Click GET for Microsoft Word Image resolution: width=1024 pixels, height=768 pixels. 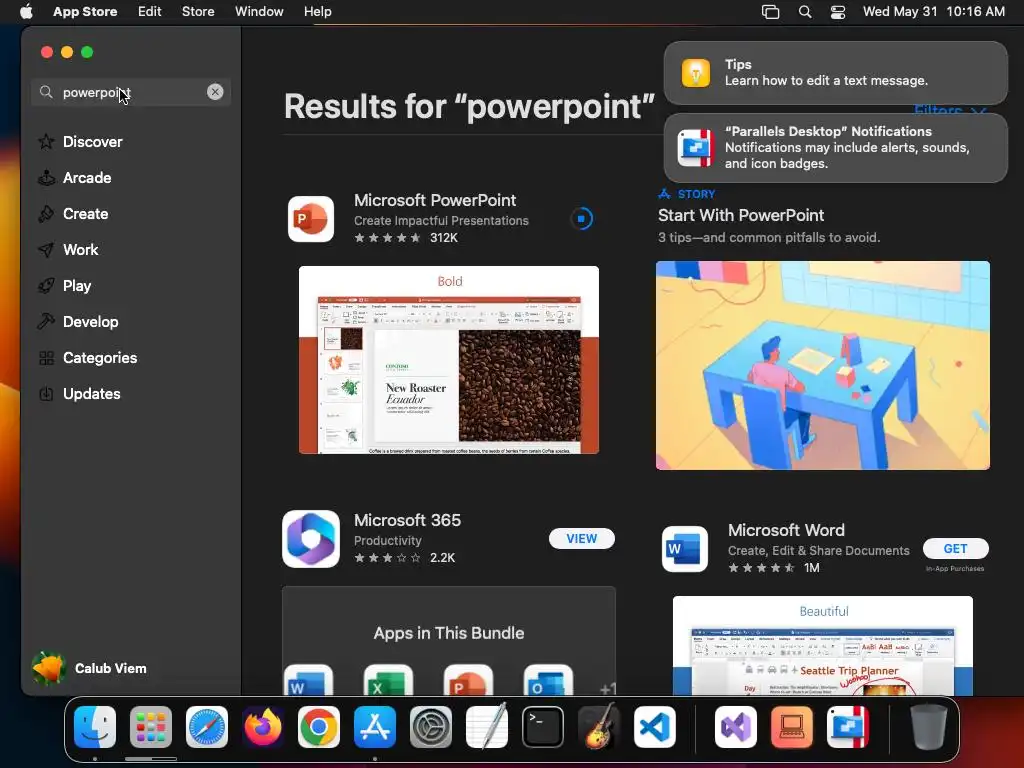point(955,549)
